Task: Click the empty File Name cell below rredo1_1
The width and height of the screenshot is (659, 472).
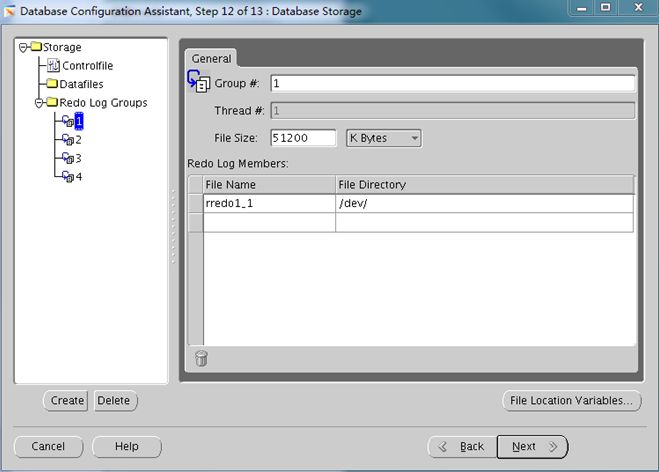Action: click(x=269, y=222)
